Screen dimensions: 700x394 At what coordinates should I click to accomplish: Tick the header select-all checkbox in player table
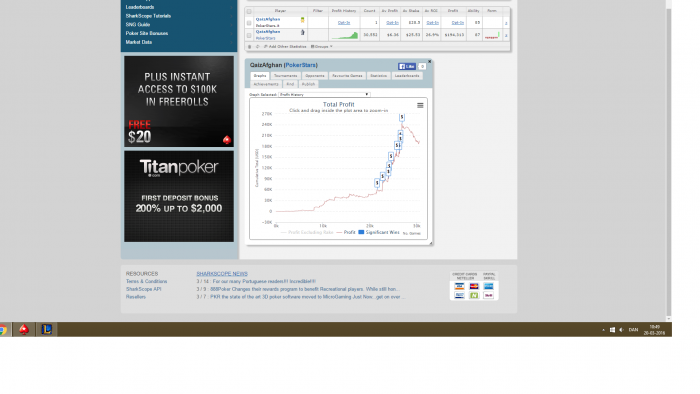tap(249, 11)
